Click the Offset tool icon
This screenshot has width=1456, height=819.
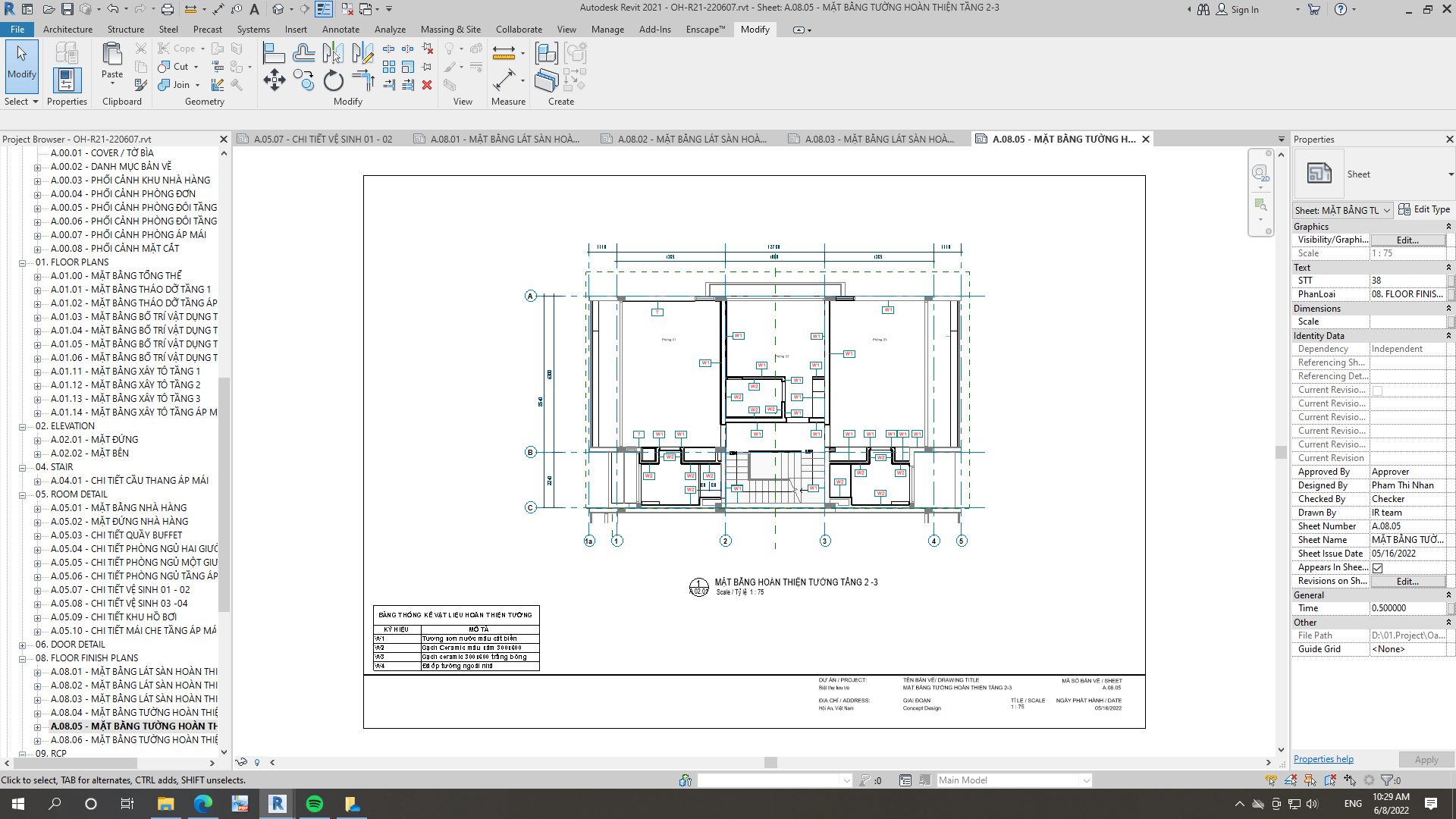pyautogui.click(x=303, y=53)
